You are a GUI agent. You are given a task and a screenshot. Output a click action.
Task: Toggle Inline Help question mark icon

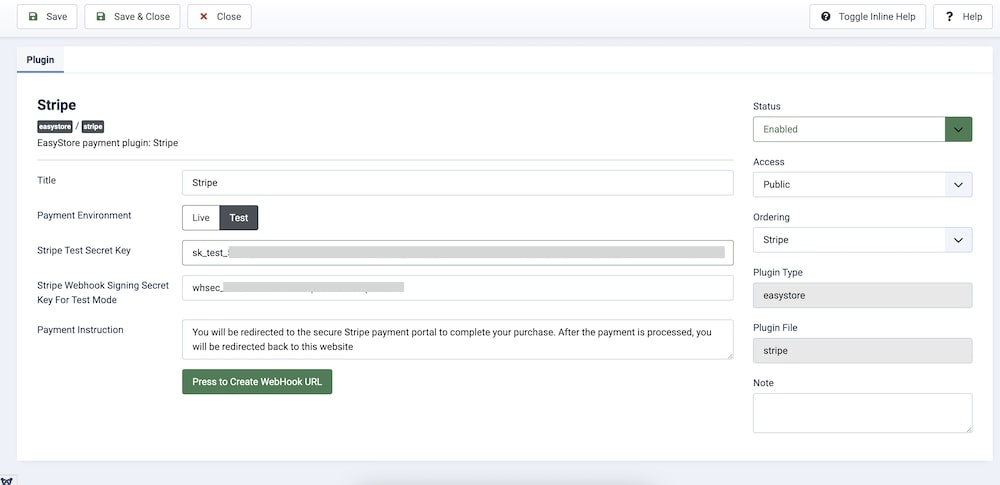point(826,17)
